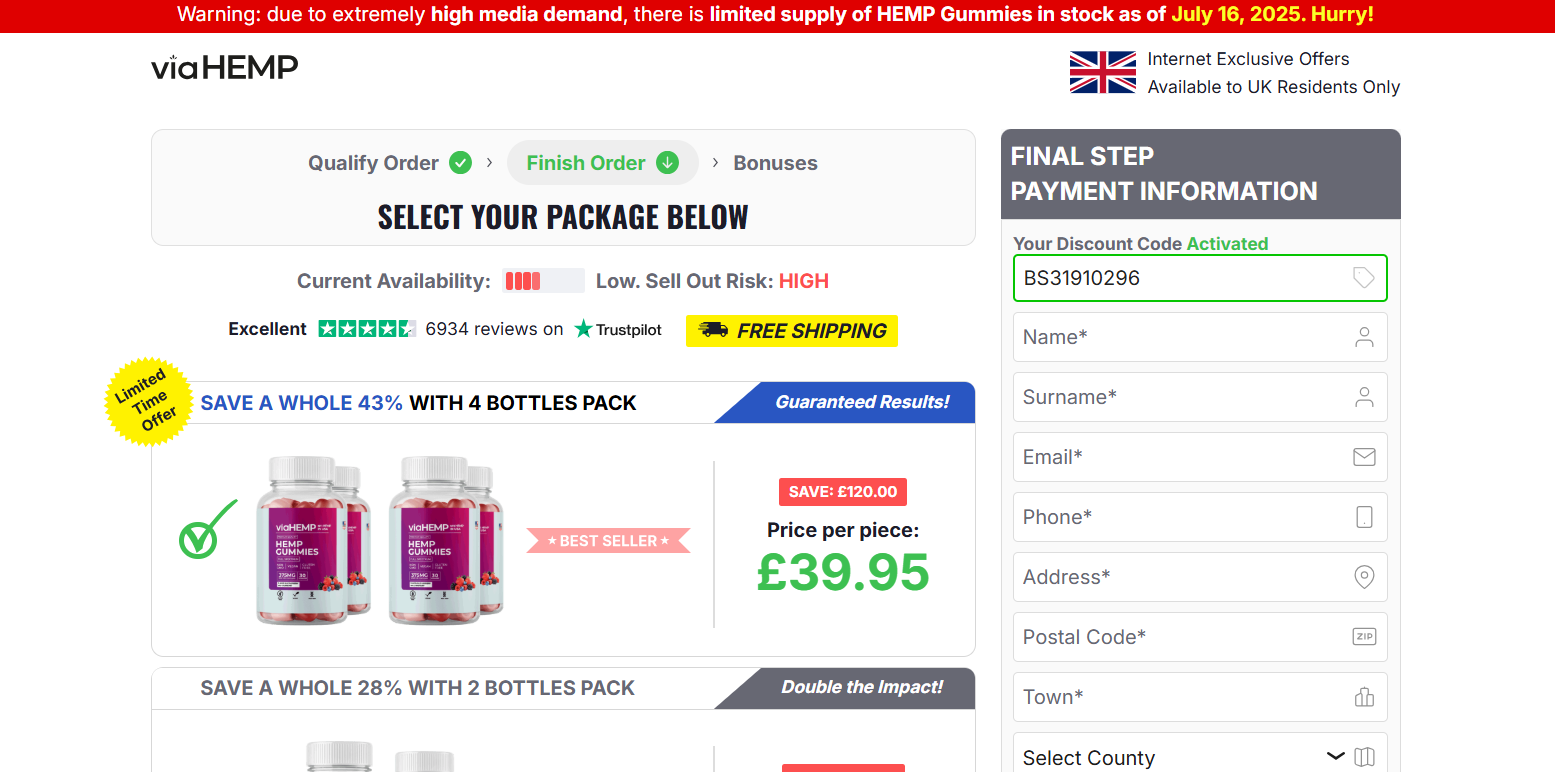
Task: Select the 4 bottles pack green checkmark
Action: pos(207,530)
